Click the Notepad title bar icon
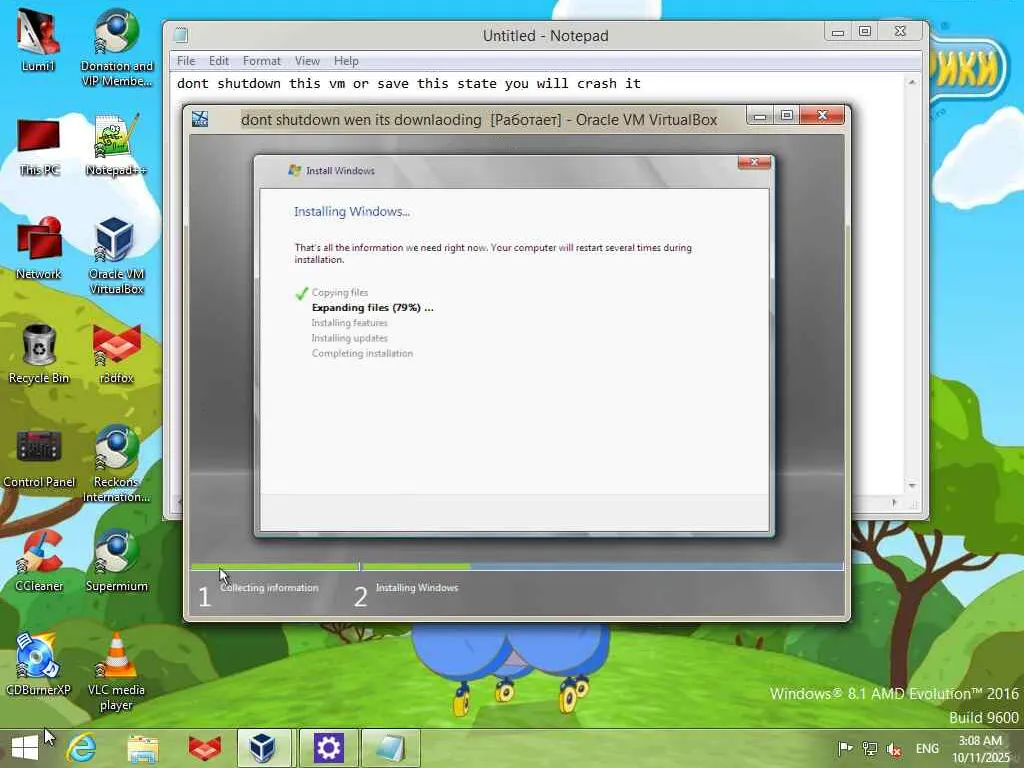Screen dimensions: 1024x768 [182, 35]
